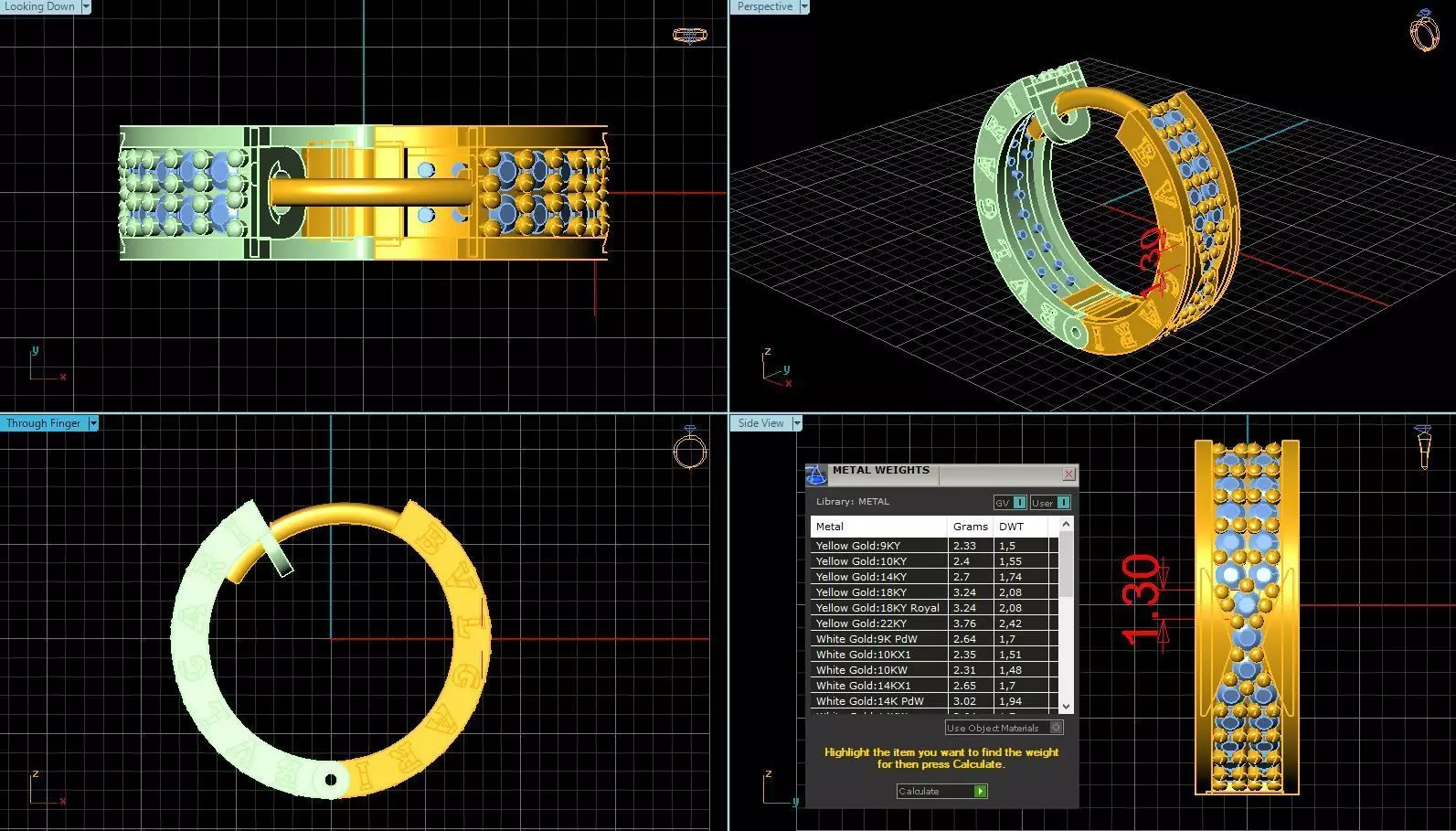Screen dimensions: 1456x831
Task: Toggle Use Object Materials option
Action: pyautogui.click(x=1004, y=728)
